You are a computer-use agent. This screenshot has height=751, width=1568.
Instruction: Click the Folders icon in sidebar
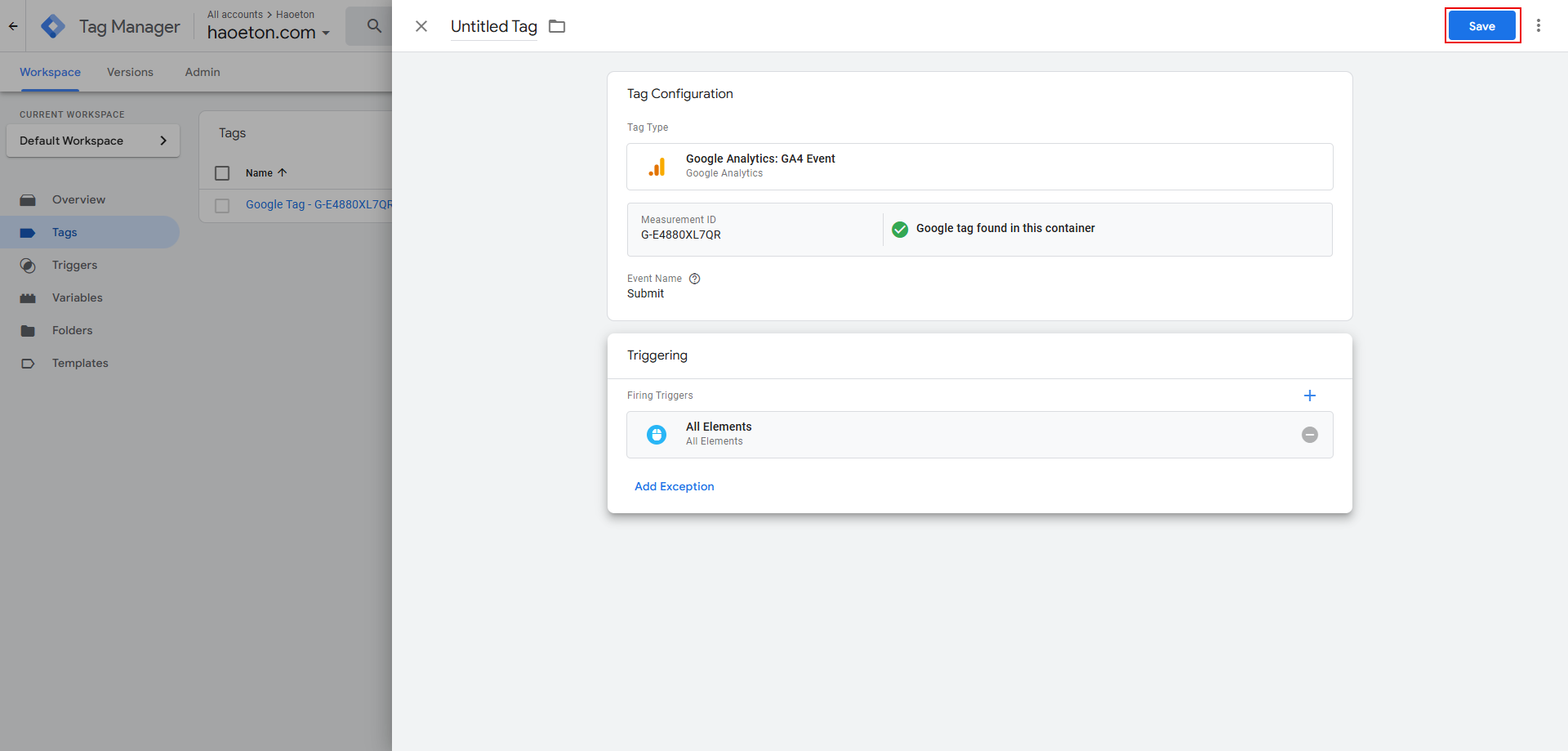pos(28,331)
